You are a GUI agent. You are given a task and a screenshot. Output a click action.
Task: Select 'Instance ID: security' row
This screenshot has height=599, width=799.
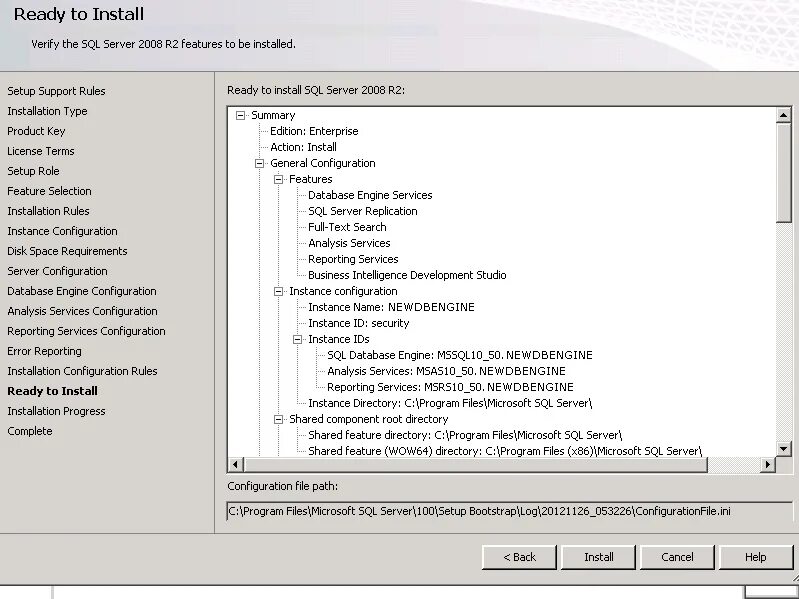[359, 323]
